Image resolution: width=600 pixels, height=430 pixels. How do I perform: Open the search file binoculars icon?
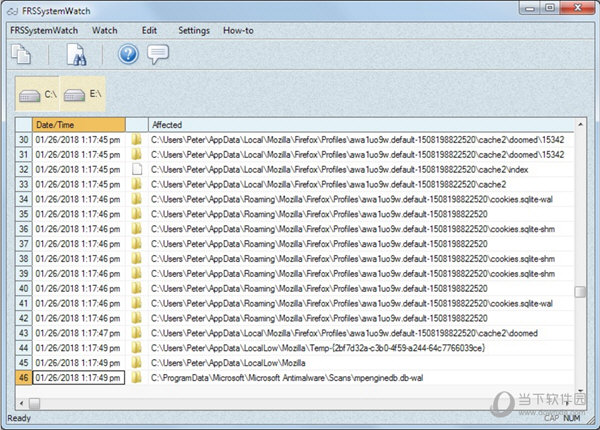tap(76, 54)
